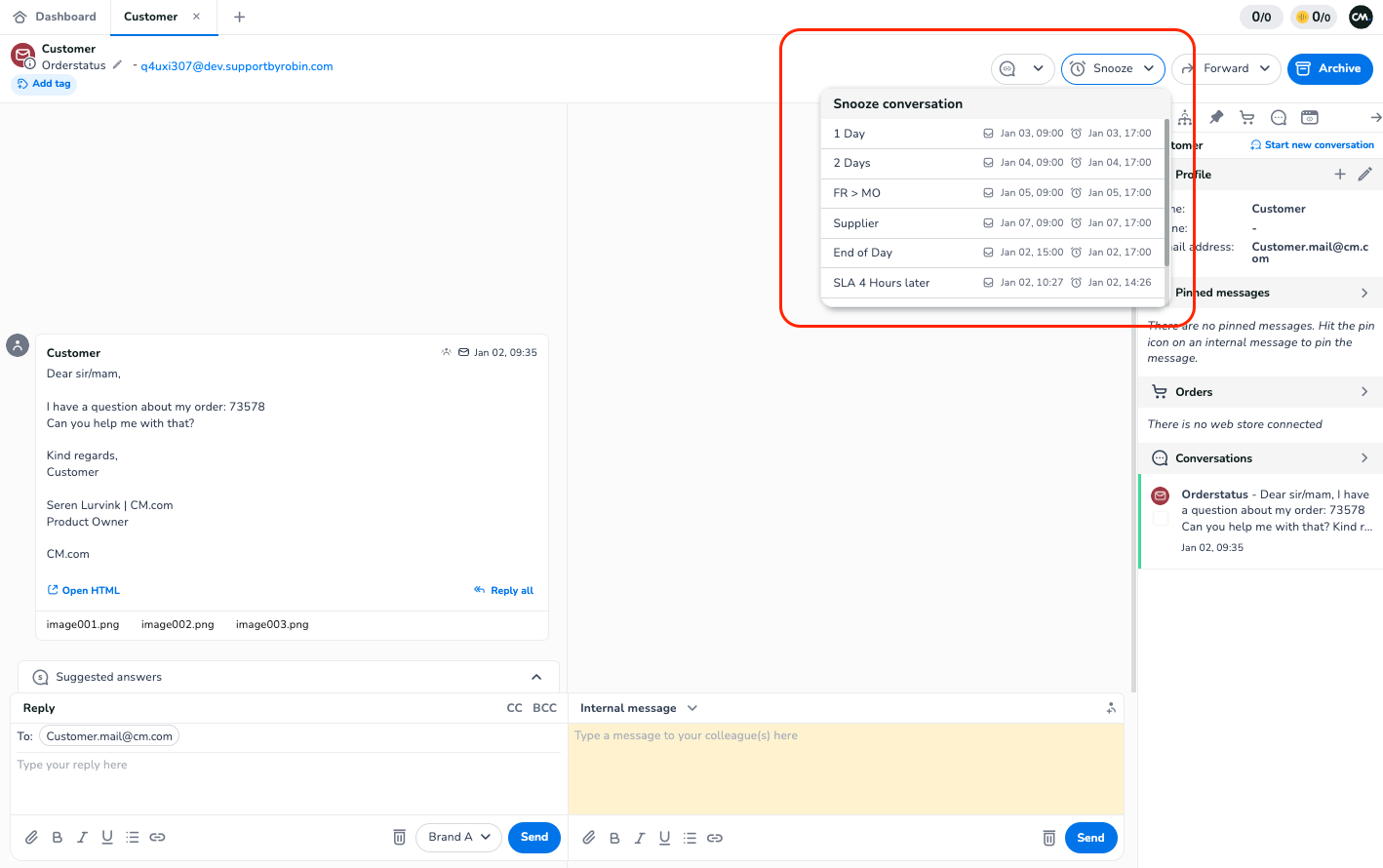This screenshot has width=1383, height=868.
Task: Switch to the Dashboard tab
Action: pos(56,17)
